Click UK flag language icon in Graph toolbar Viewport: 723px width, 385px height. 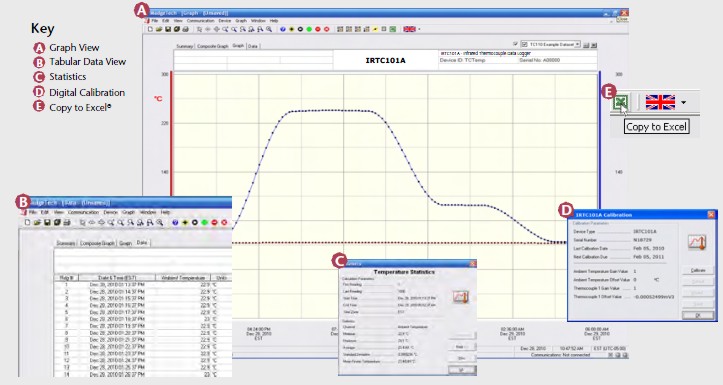(x=409, y=29)
